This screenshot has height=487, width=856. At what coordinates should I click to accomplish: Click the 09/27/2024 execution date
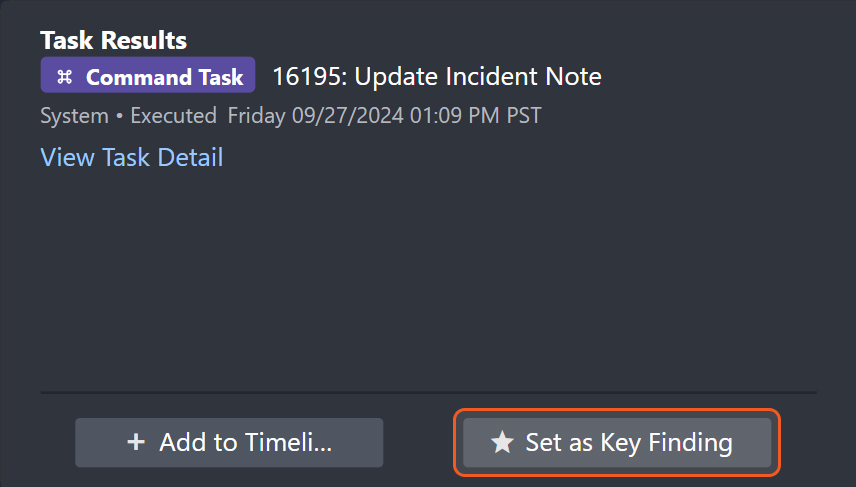coord(347,116)
